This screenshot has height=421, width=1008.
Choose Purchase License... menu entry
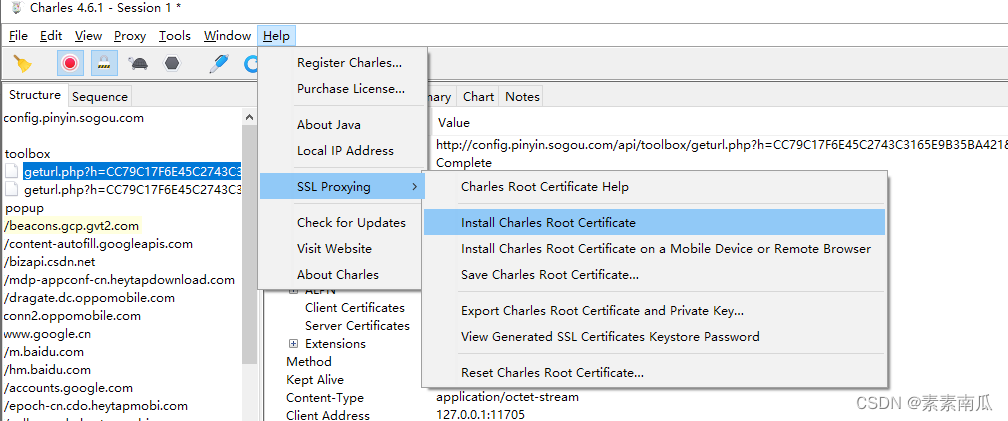click(x=350, y=89)
